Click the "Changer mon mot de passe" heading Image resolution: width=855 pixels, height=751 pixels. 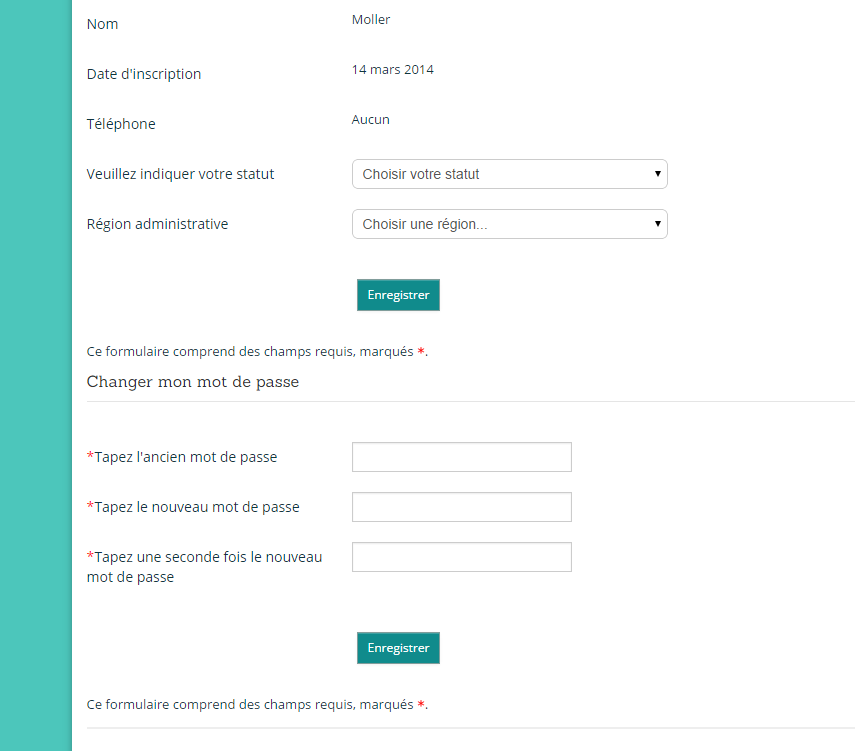pos(193,382)
